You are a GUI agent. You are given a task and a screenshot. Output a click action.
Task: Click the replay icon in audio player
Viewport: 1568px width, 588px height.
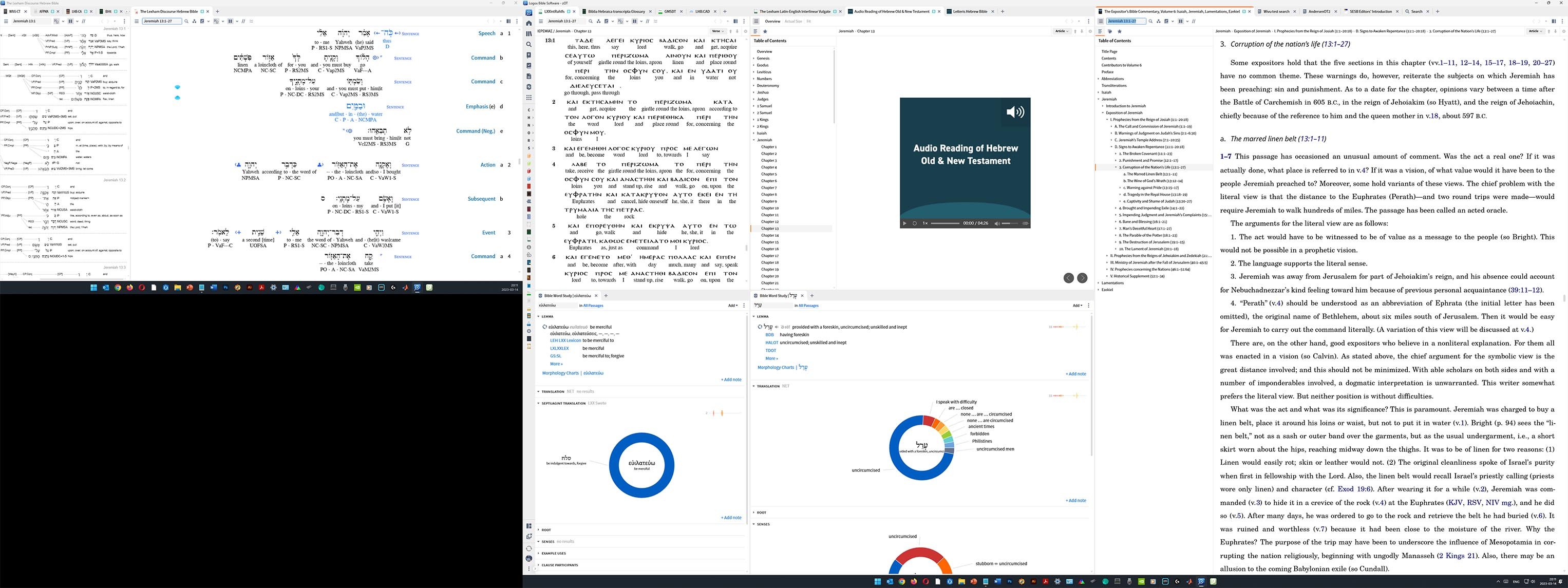[914, 223]
